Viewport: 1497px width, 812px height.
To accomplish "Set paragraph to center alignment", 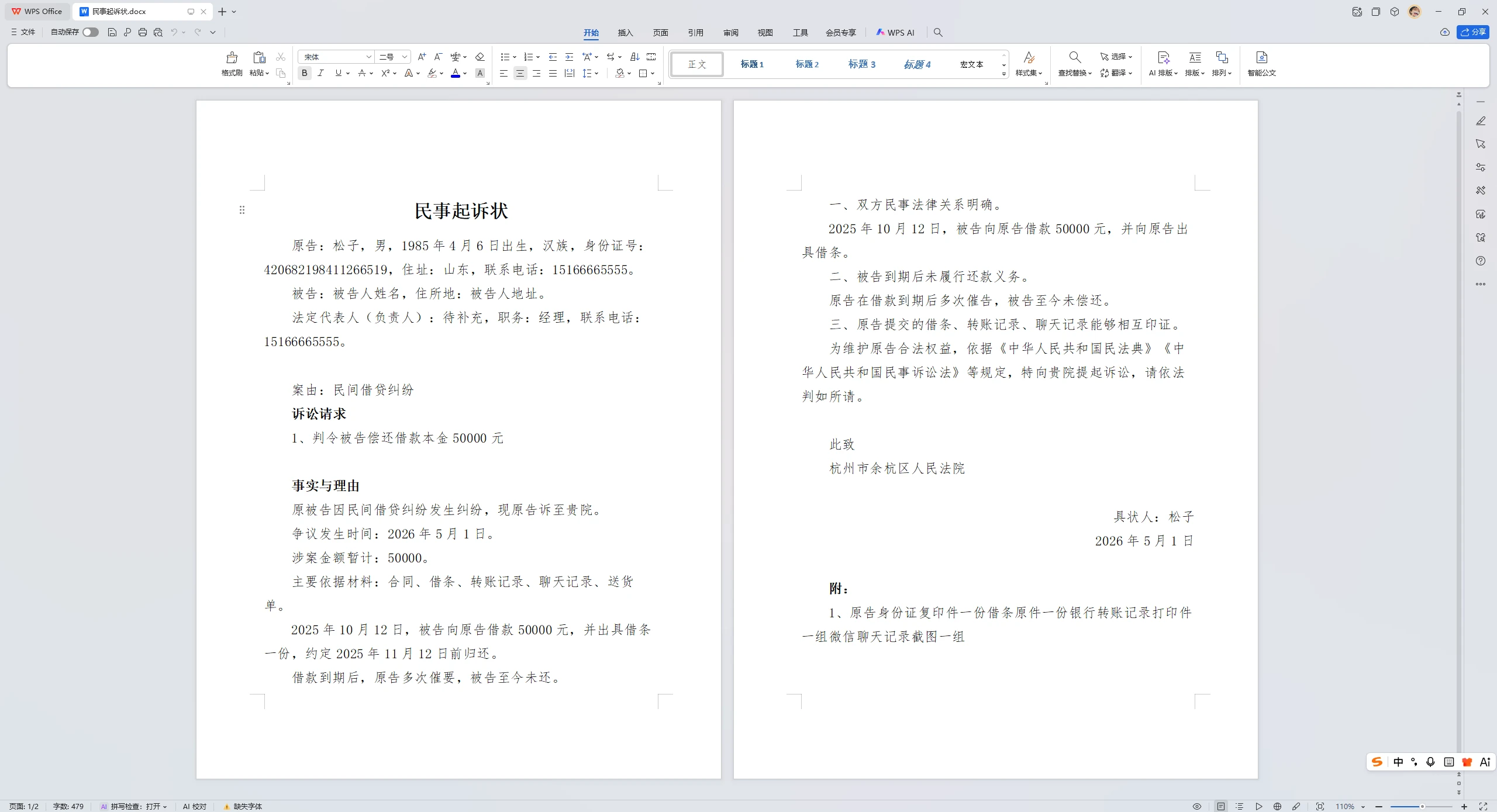I will tap(520, 73).
